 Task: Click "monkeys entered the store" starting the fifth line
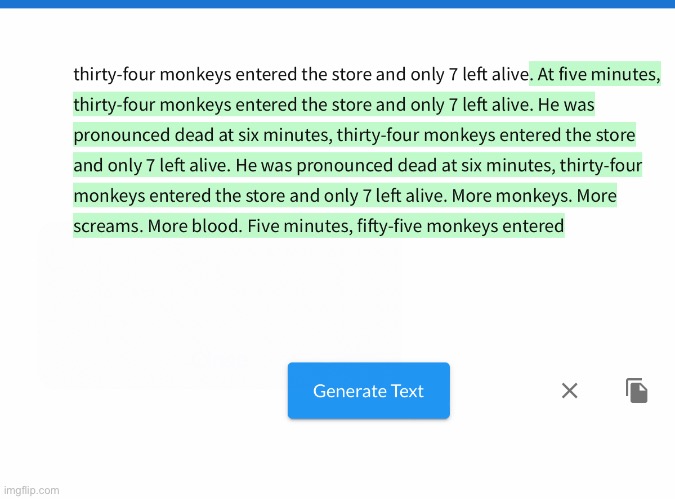pyautogui.click(x=180, y=196)
